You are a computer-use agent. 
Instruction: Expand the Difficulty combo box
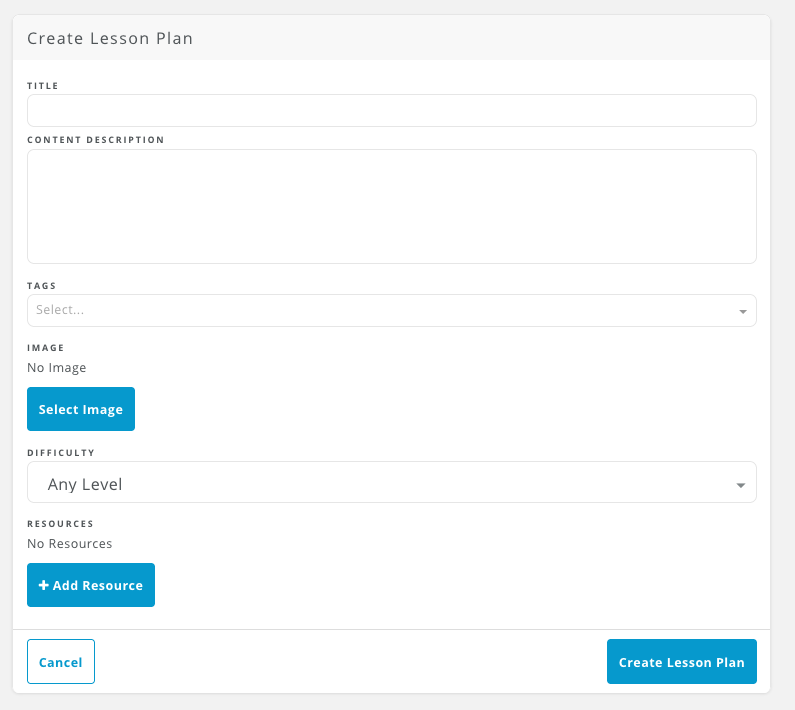coord(391,482)
